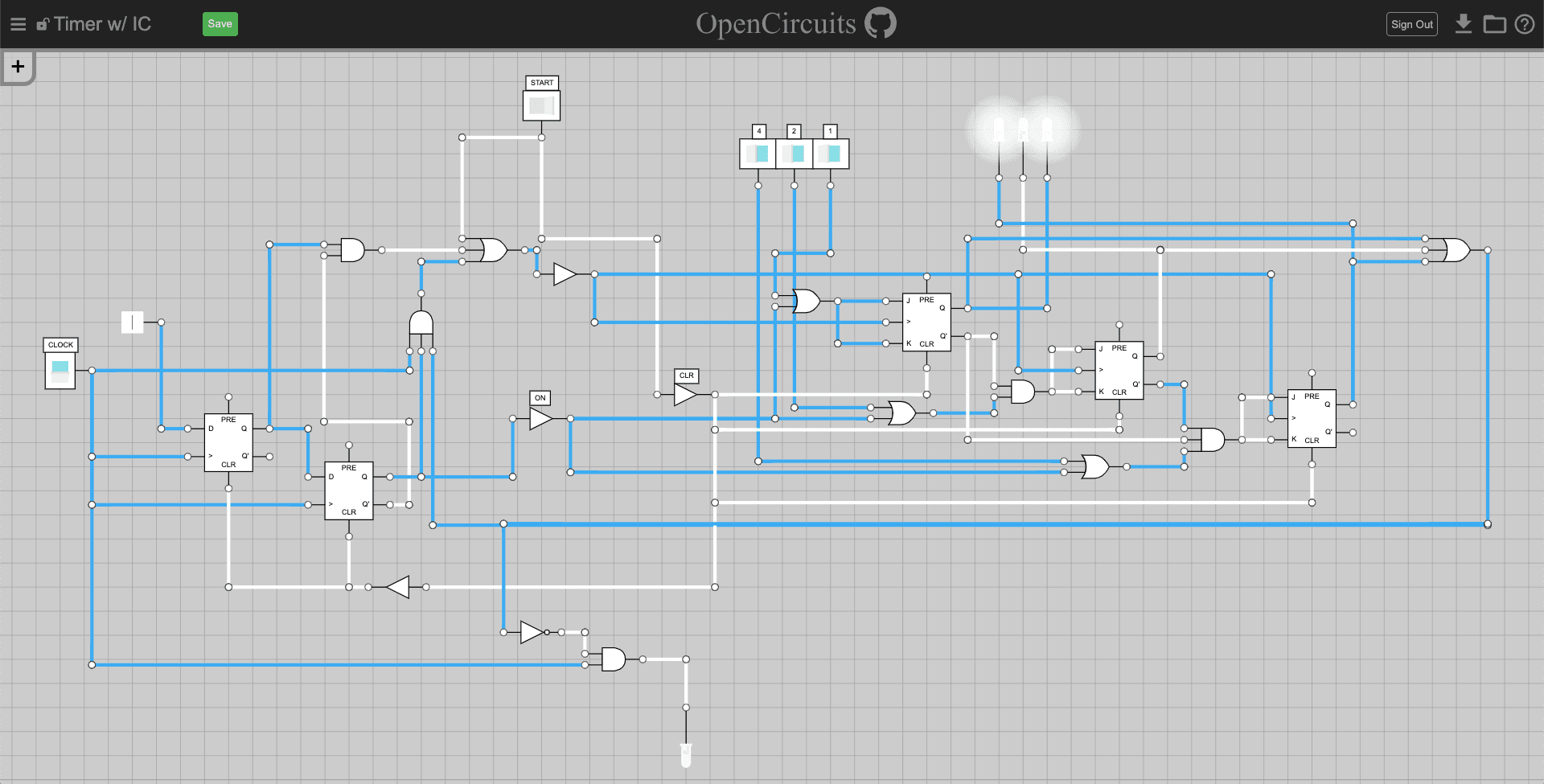Viewport: 1544px width, 784px height.
Task: Toggle the START switch
Action: click(x=541, y=105)
